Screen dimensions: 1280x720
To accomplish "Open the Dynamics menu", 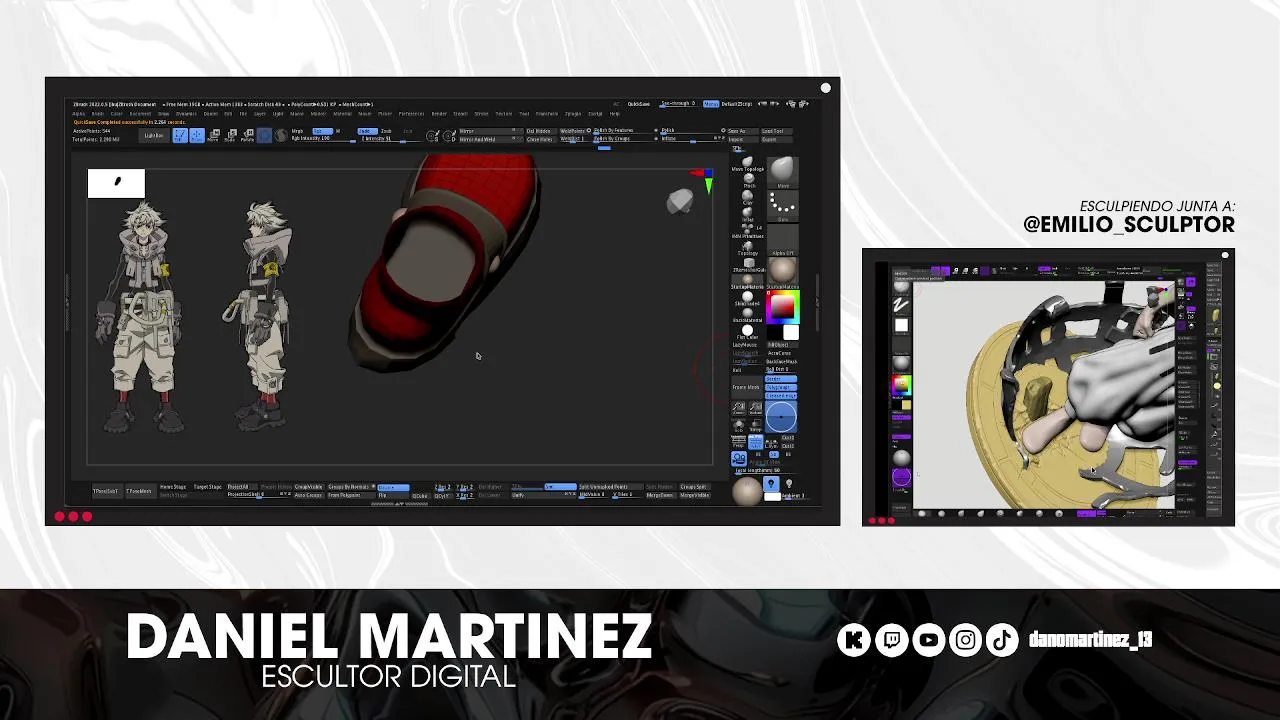I will [186, 114].
